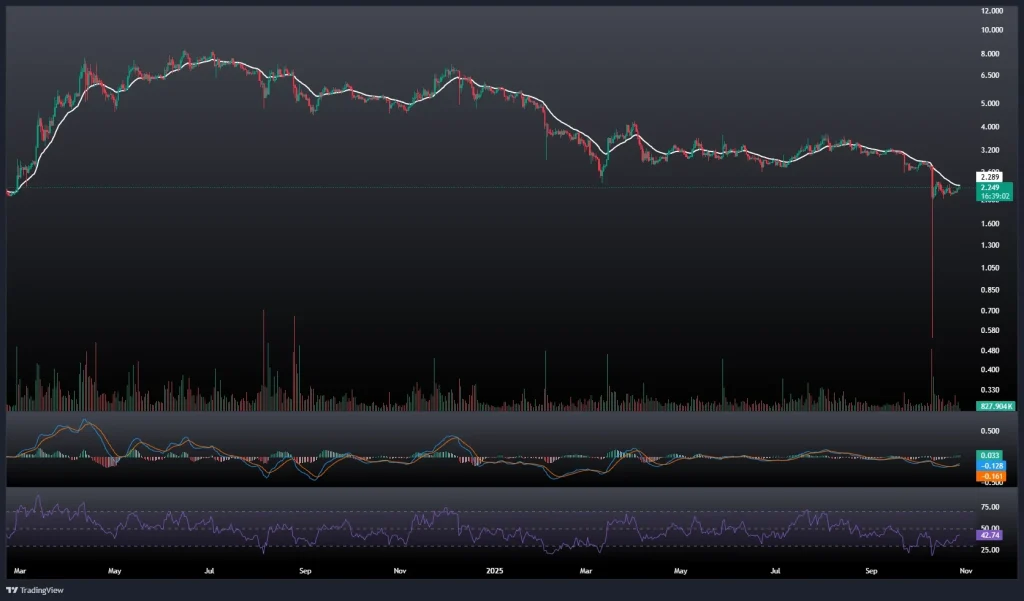1024x601 pixels.
Task: Click the 25.00 RSI scale label
Action: pyautogui.click(x=992, y=550)
